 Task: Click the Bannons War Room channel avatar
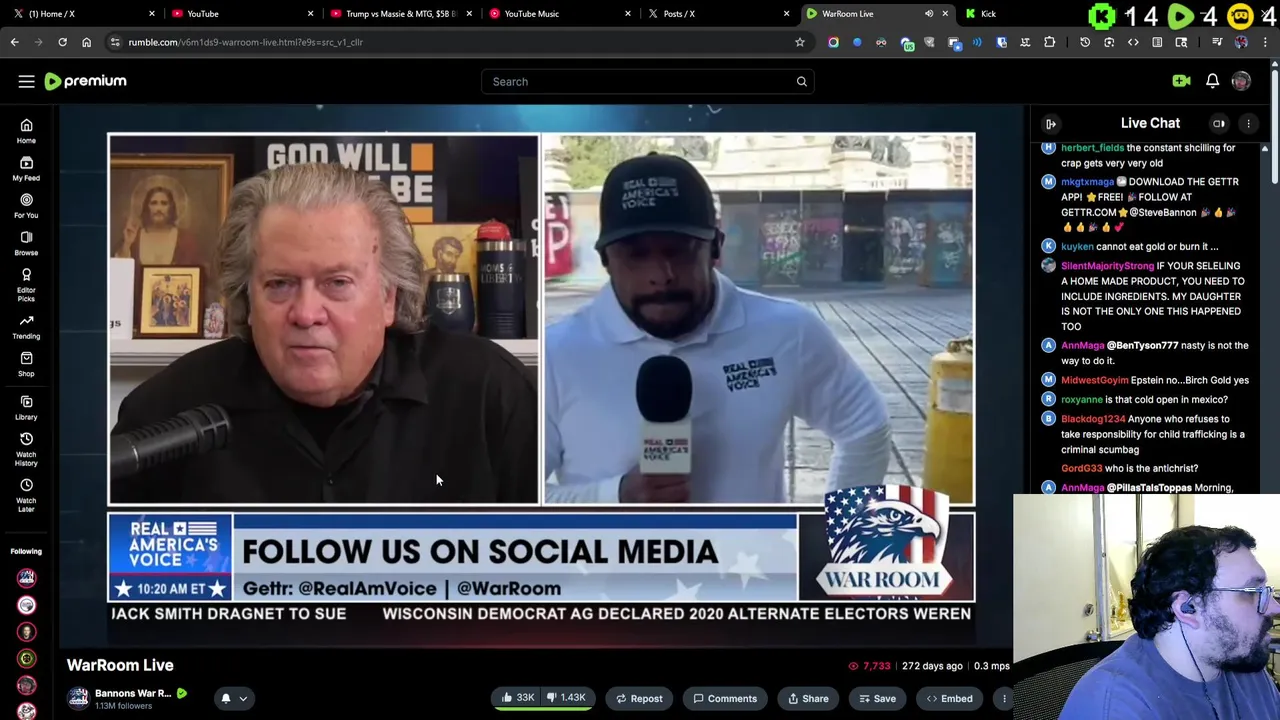(78, 698)
